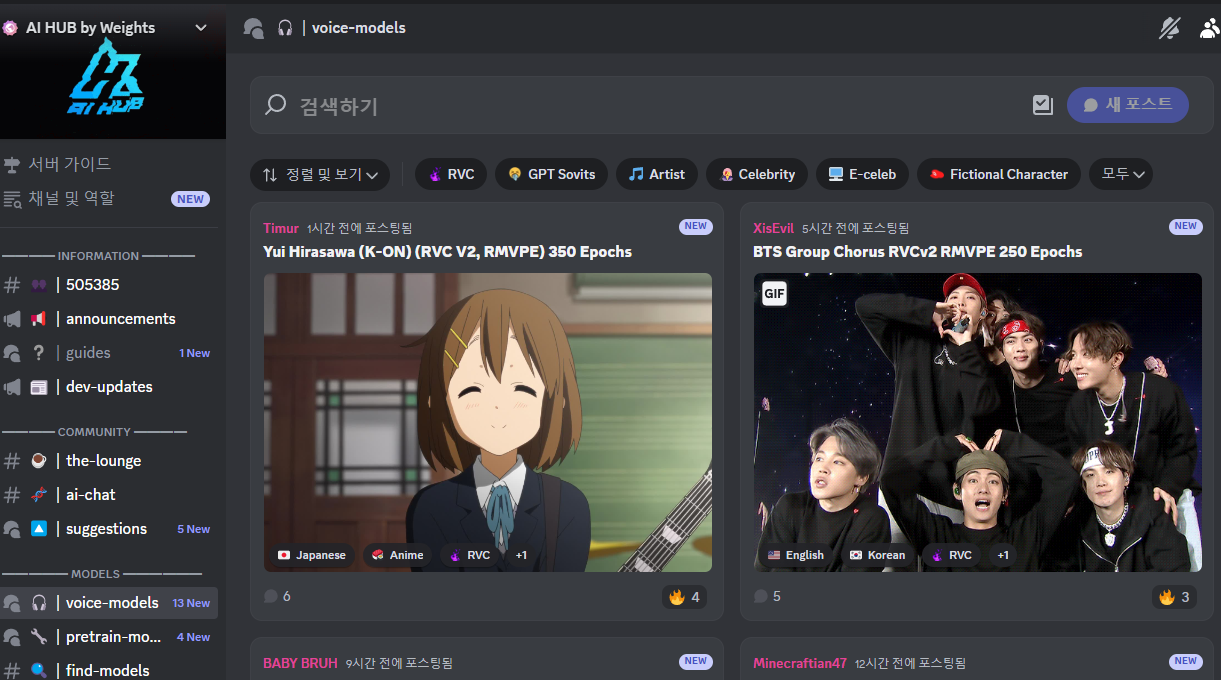
Task: Click the +1 tags badge on Yui post
Action: click(521, 555)
